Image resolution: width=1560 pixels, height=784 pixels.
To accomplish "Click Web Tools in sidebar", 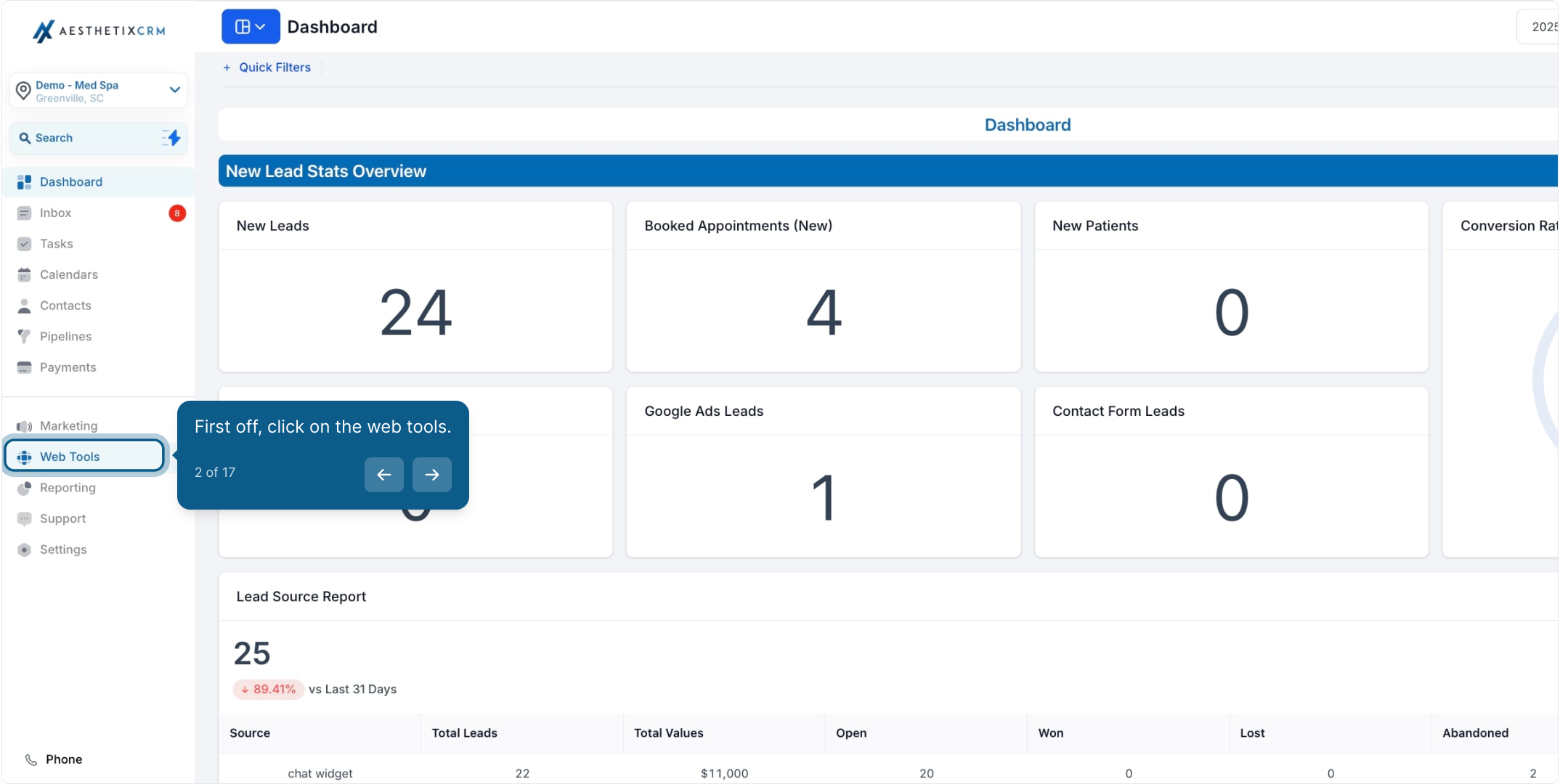I will pos(85,457).
